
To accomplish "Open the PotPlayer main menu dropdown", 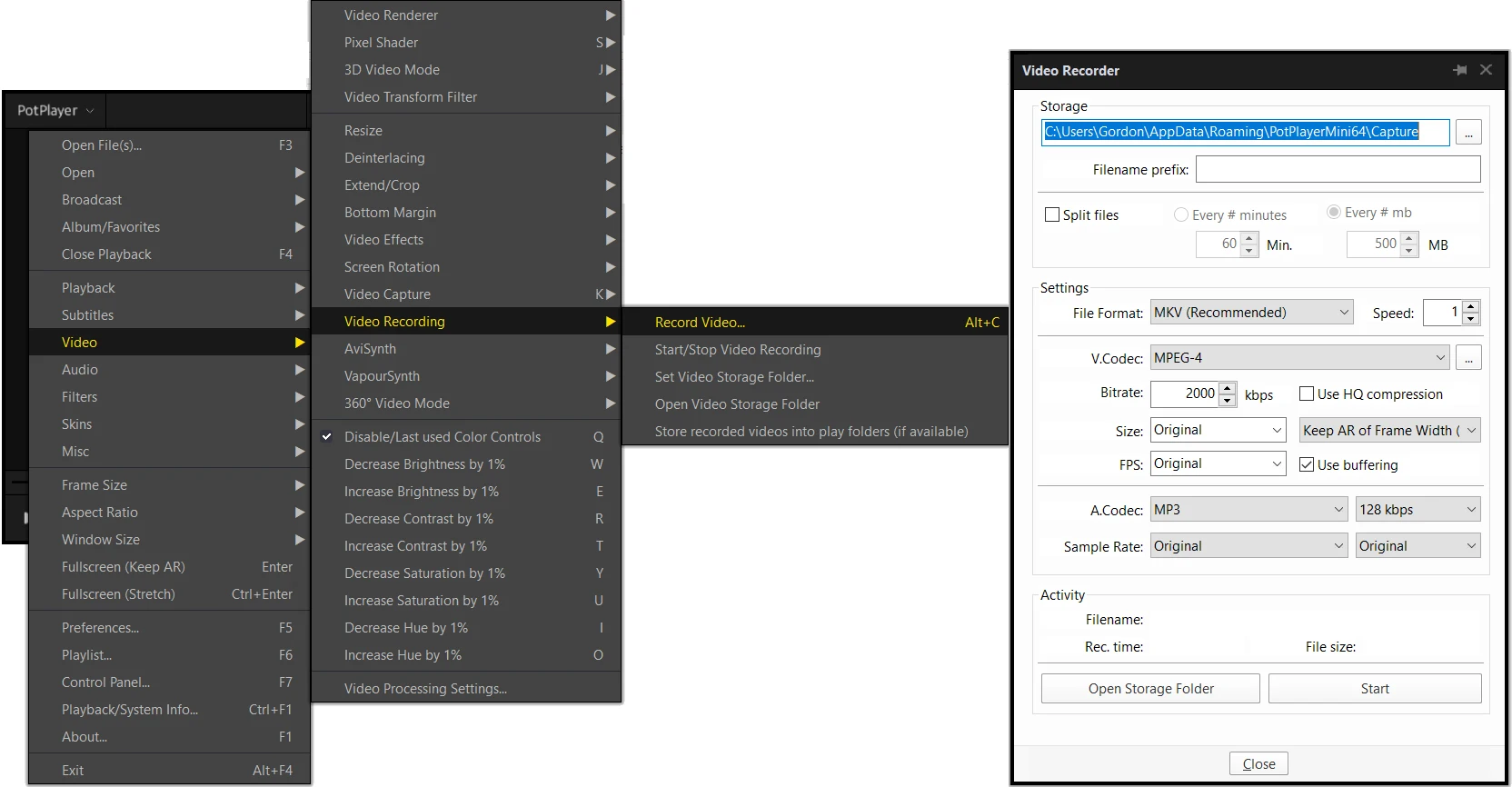I will pyautogui.click(x=55, y=111).
